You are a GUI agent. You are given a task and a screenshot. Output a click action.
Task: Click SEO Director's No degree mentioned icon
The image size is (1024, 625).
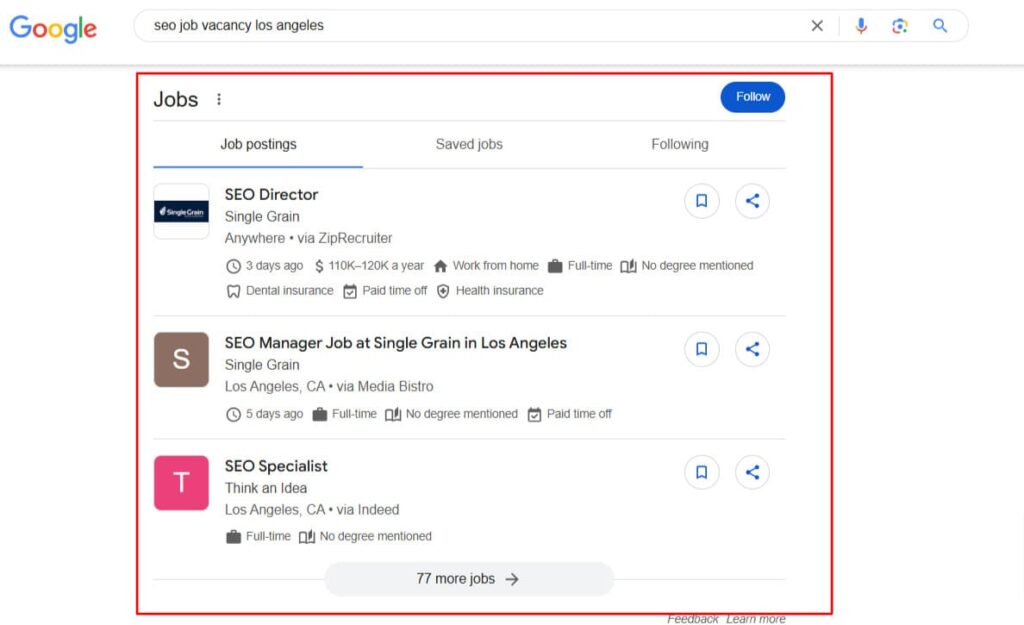click(x=628, y=266)
